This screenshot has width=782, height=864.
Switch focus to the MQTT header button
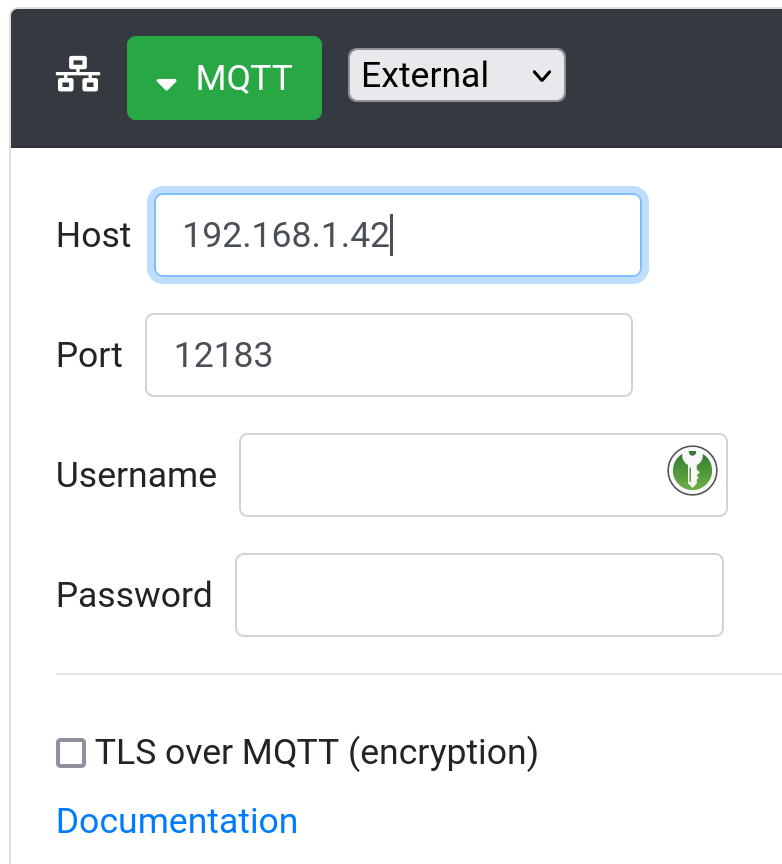pos(224,77)
